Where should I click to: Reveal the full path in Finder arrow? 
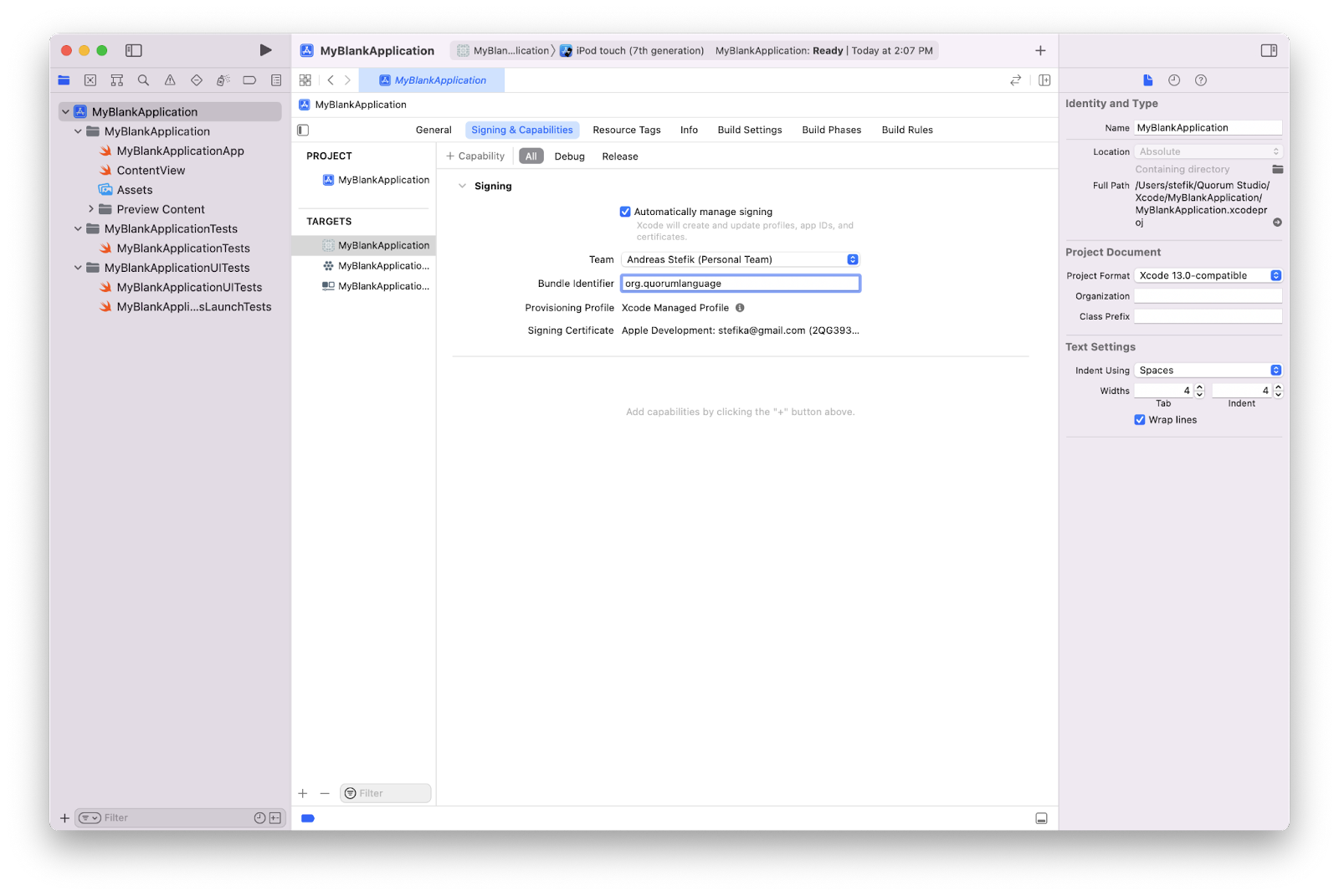pyautogui.click(x=1277, y=223)
